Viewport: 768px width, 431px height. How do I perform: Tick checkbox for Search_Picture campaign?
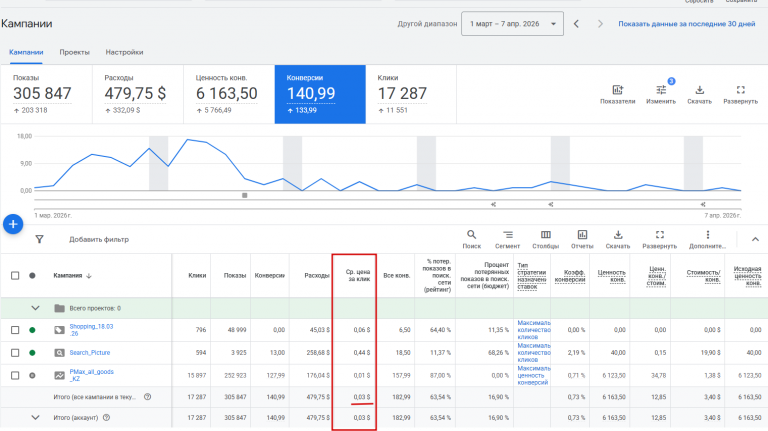pos(15,353)
